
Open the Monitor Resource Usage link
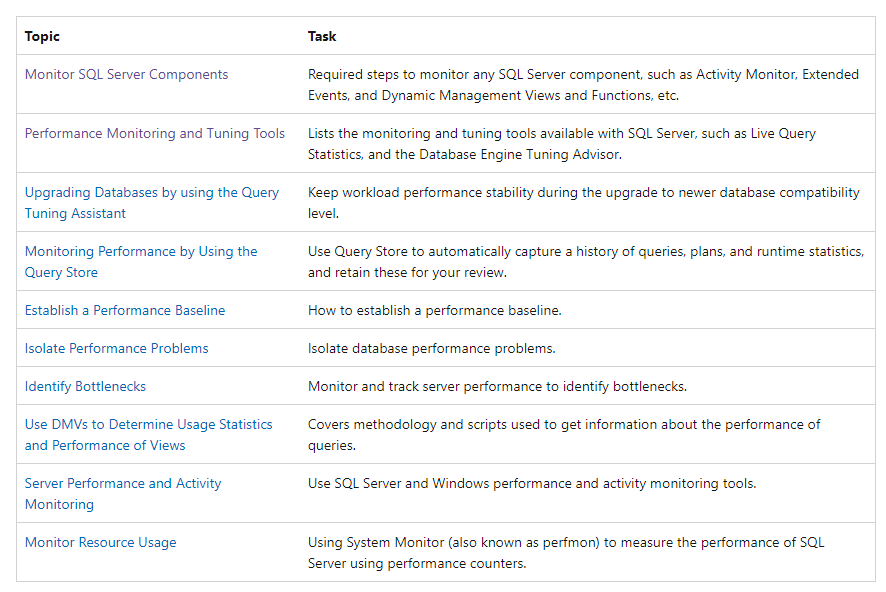pyautogui.click(x=100, y=543)
